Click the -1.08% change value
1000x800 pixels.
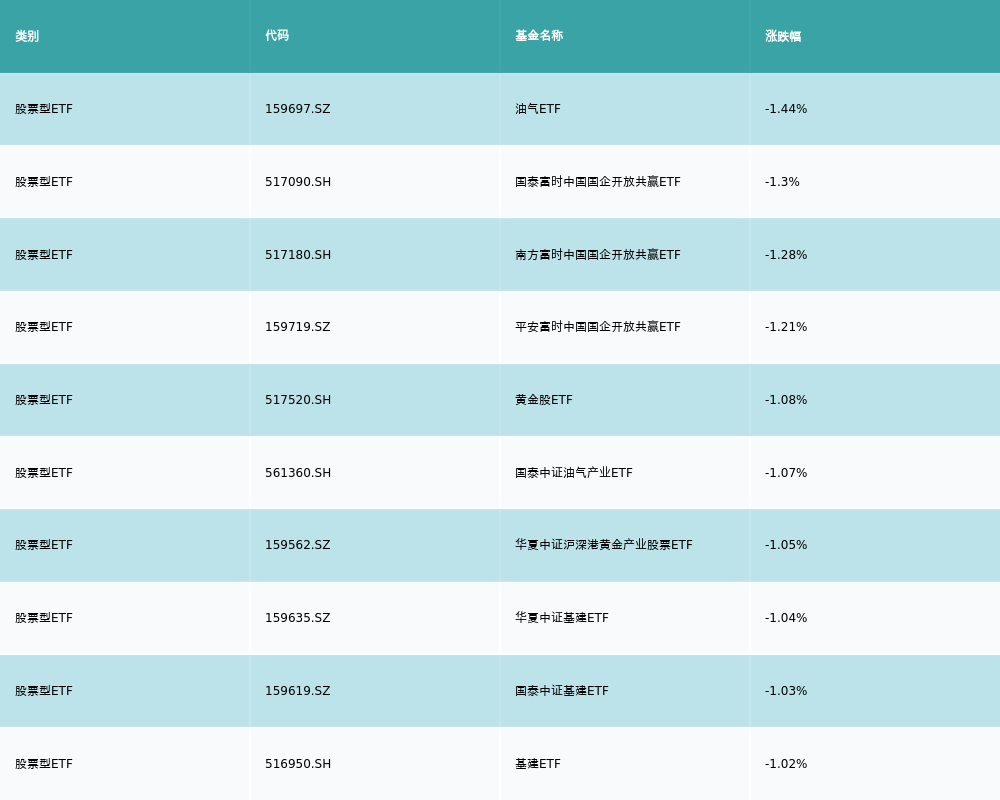(786, 400)
